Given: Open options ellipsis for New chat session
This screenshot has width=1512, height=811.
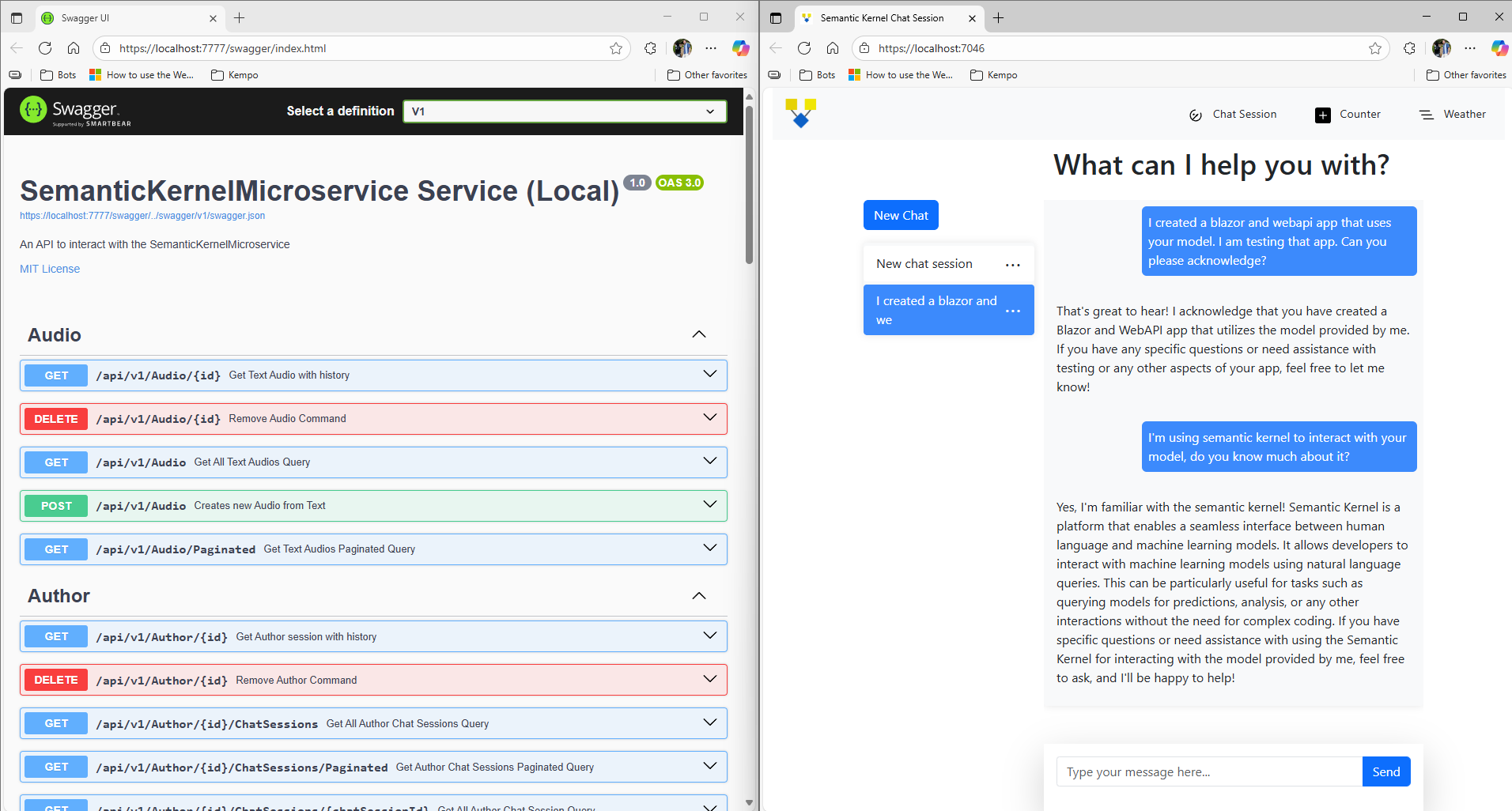Looking at the screenshot, I should click(1013, 265).
